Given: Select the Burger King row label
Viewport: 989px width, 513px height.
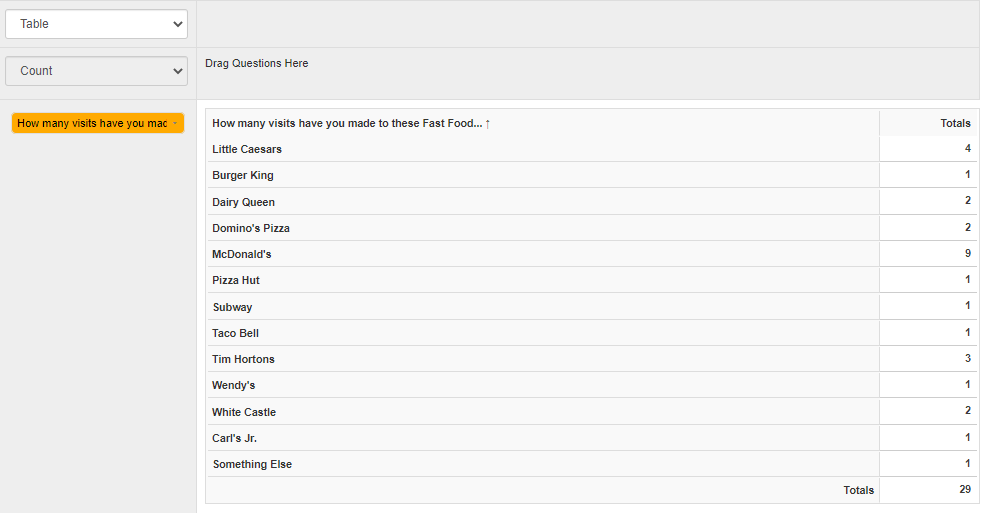Looking at the screenshot, I should [x=243, y=176].
